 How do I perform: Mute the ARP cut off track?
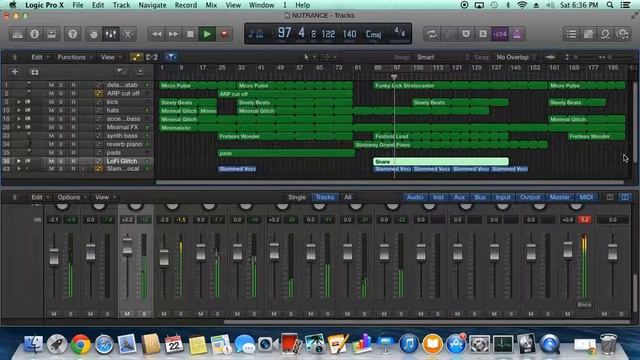[x=51, y=93]
